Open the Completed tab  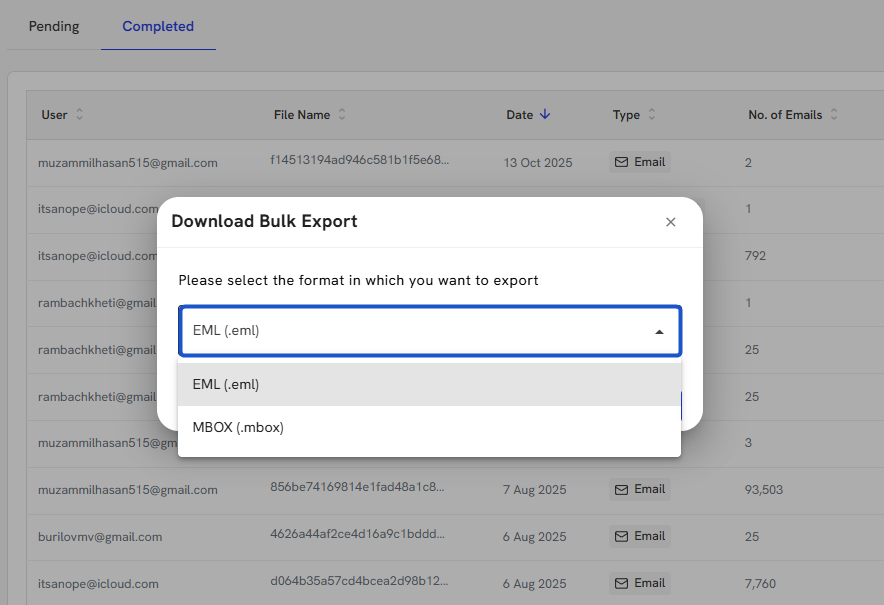(158, 26)
